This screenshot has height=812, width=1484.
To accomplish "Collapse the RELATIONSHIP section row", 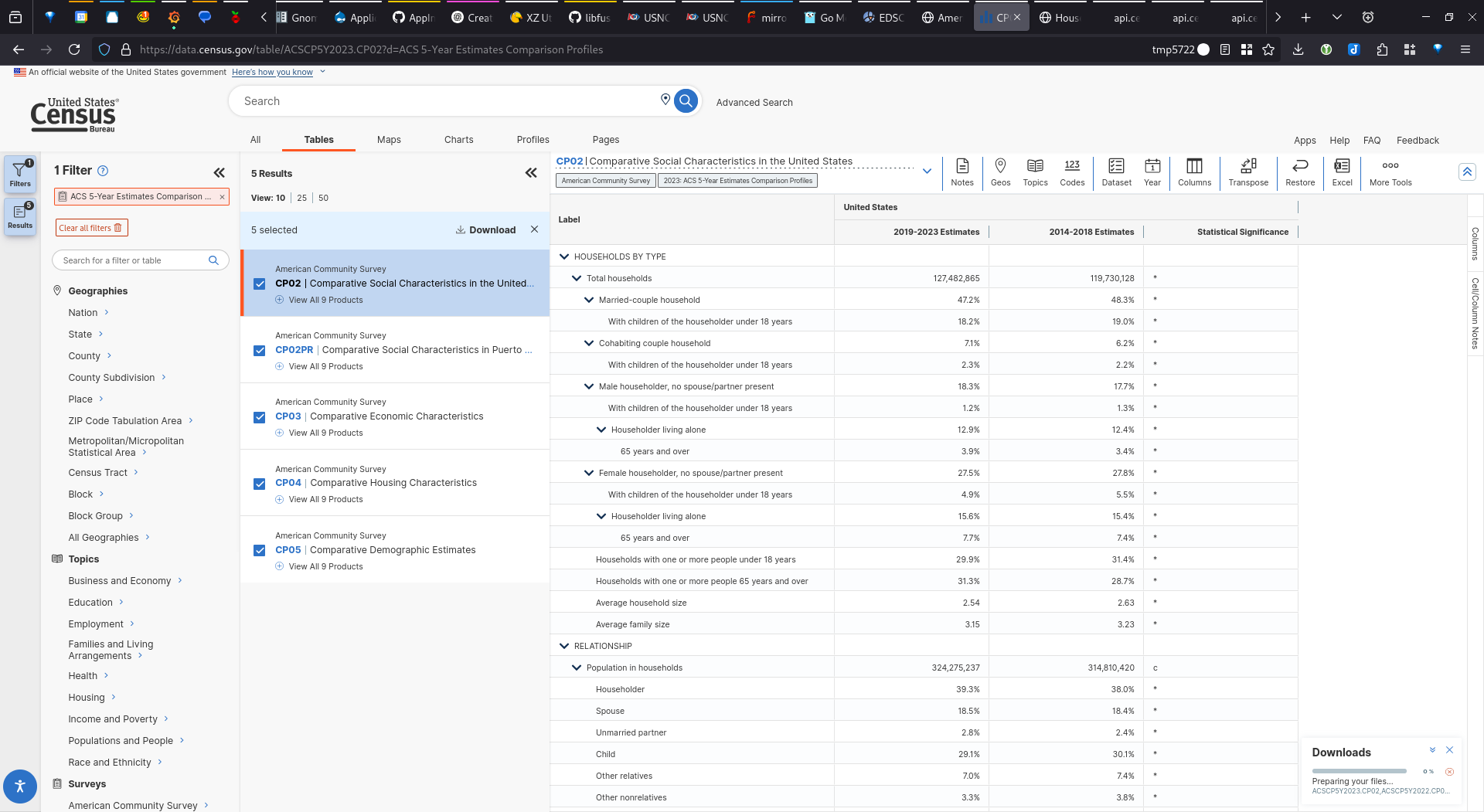I will click(563, 646).
